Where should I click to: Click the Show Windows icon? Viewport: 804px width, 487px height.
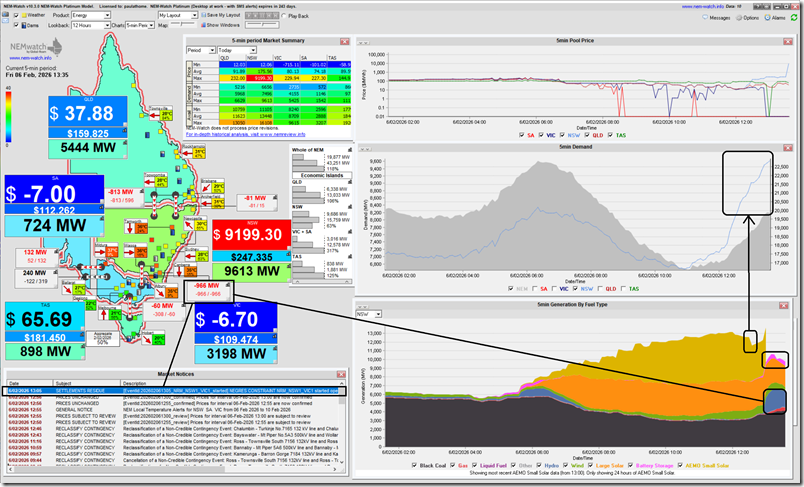[x=204, y=25]
